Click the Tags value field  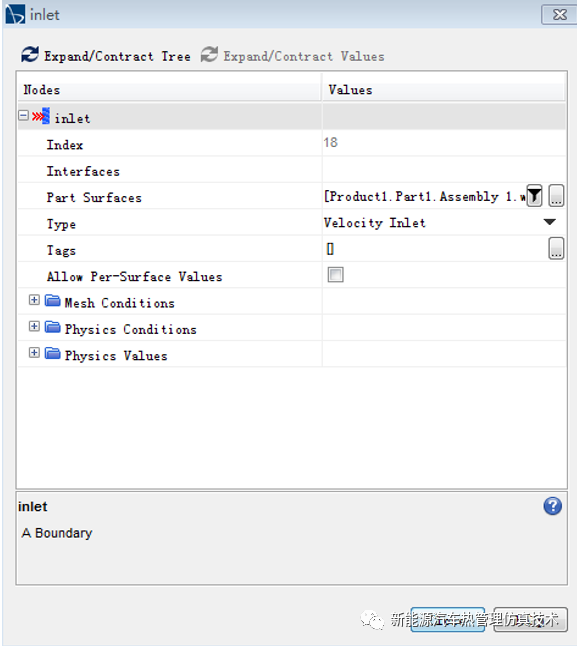(435, 249)
